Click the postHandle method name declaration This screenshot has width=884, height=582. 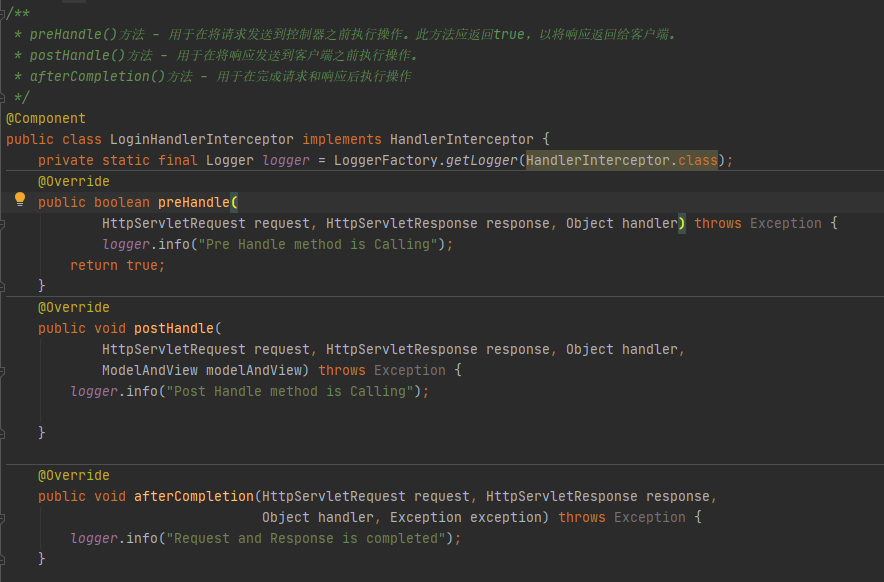coord(173,328)
